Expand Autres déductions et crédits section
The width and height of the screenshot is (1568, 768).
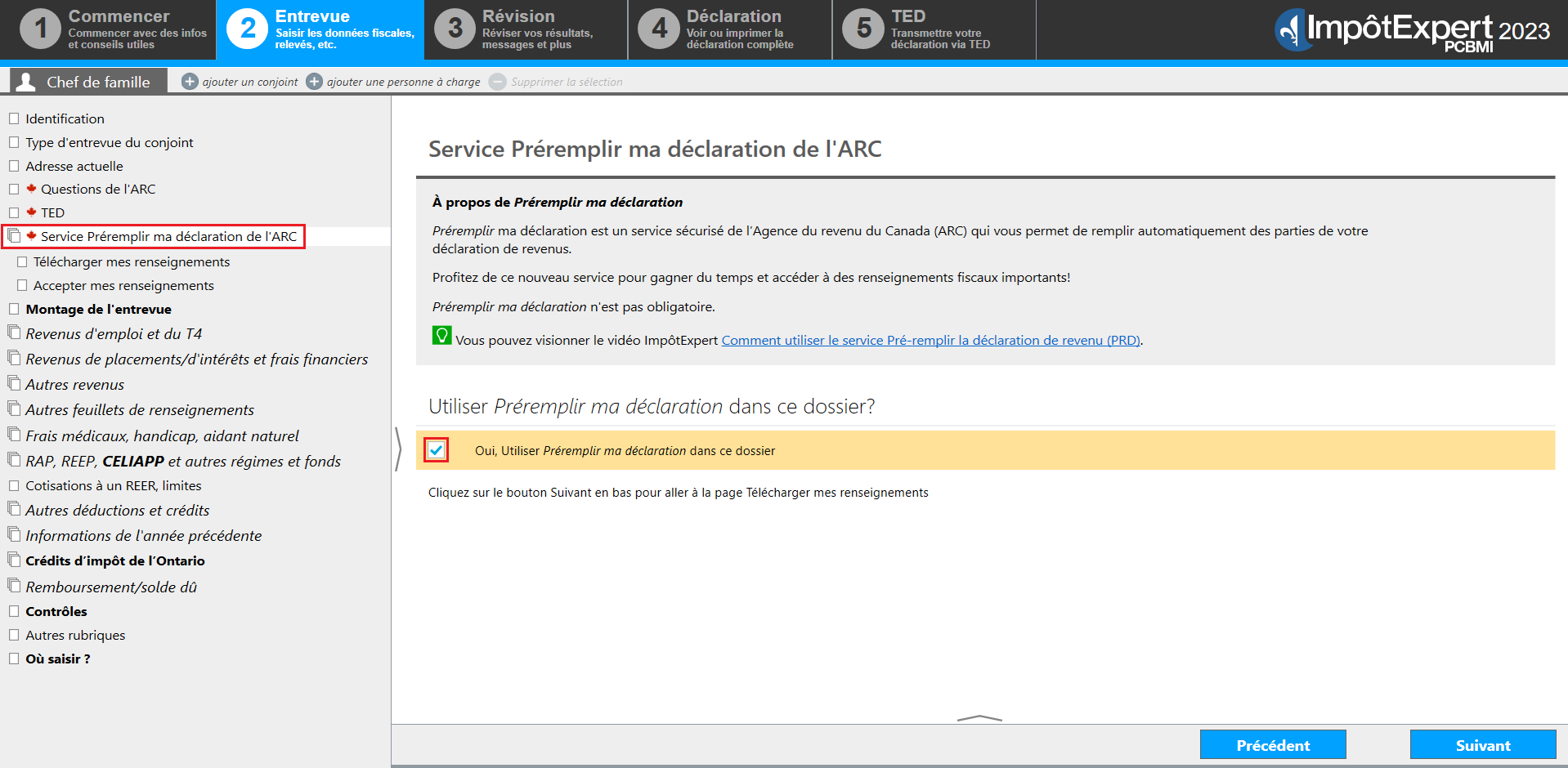coord(14,509)
